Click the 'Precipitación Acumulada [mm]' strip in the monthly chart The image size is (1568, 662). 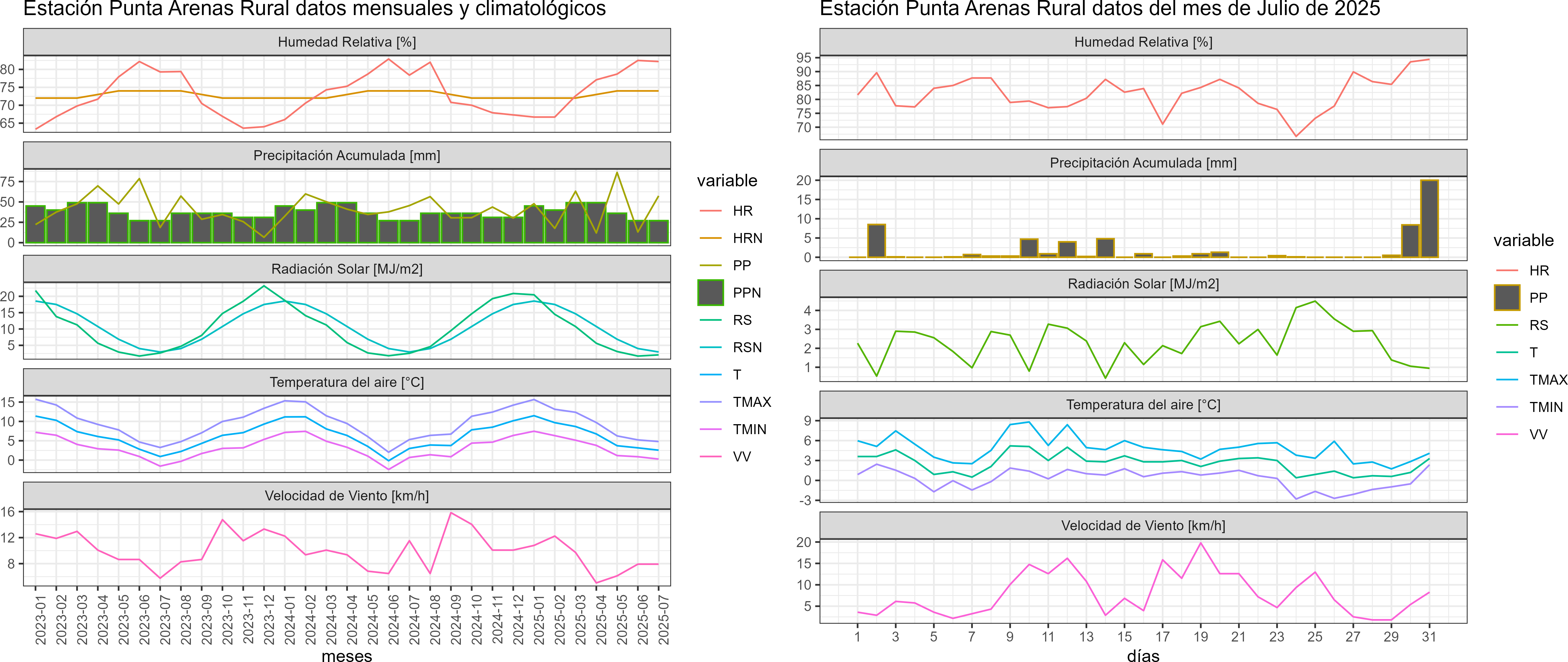[x=347, y=156]
